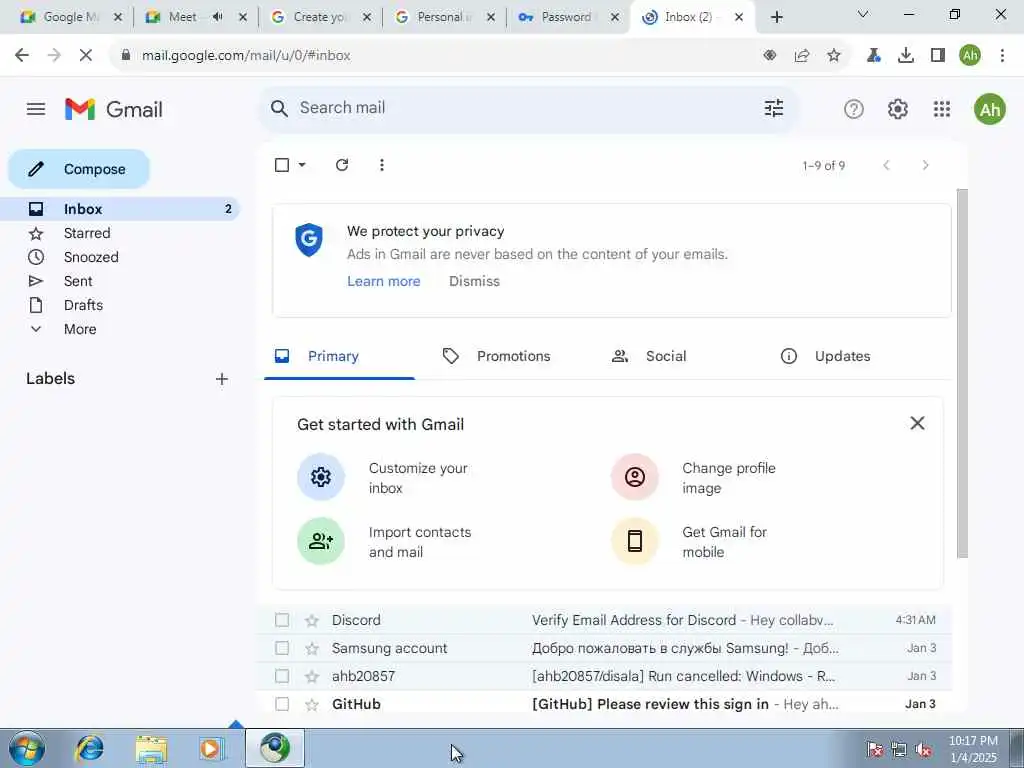1024x768 pixels.
Task: Select the GitHub email checkbox
Action: [282, 704]
